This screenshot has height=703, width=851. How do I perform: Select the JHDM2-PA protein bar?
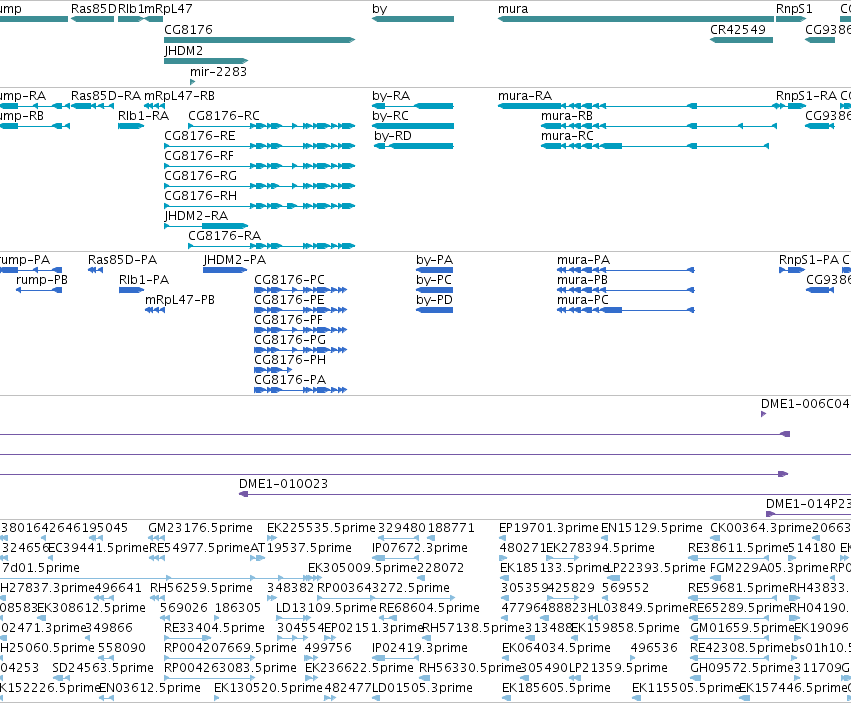(x=225, y=270)
